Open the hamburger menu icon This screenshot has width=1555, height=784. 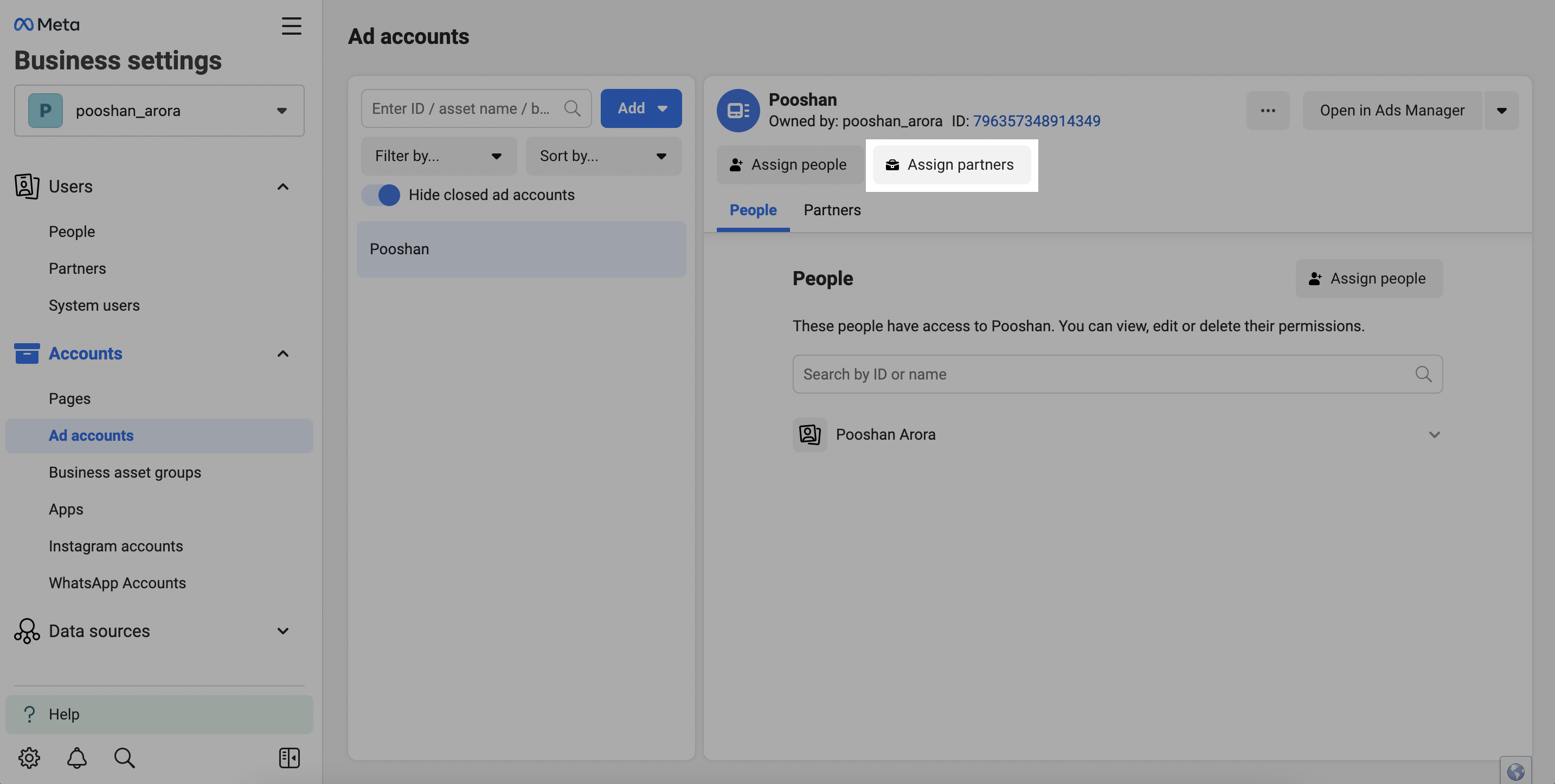[x=292, y=26]
